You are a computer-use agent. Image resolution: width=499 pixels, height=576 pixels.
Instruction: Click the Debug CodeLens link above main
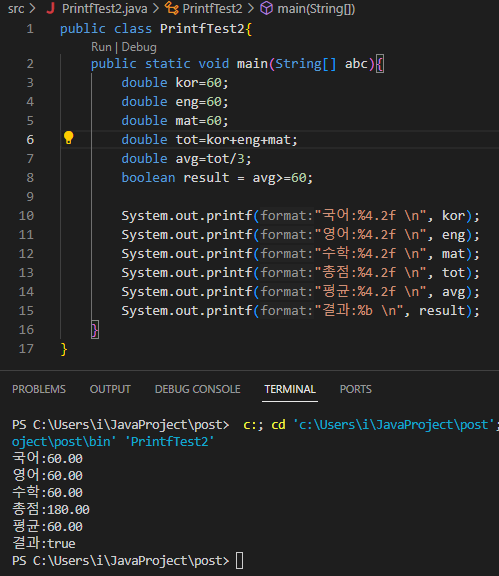(139, 47)
